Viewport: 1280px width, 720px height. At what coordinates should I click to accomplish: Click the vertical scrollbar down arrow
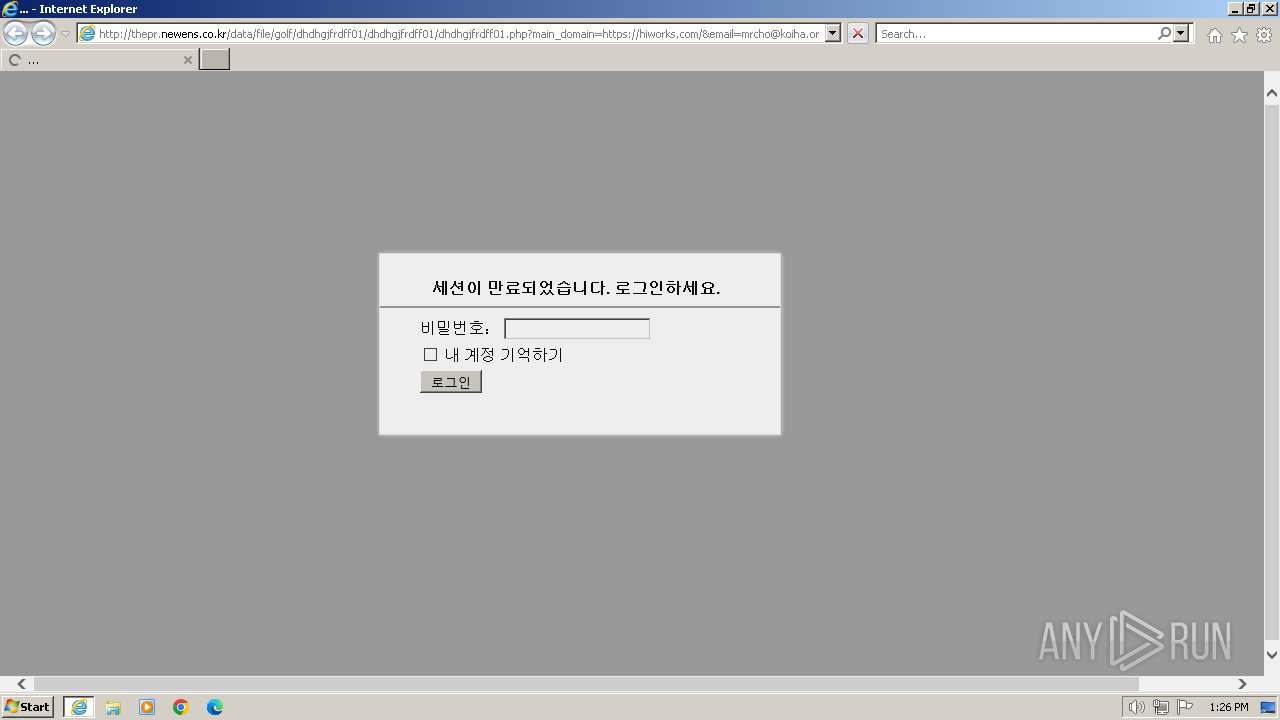tap(1272, 654)
